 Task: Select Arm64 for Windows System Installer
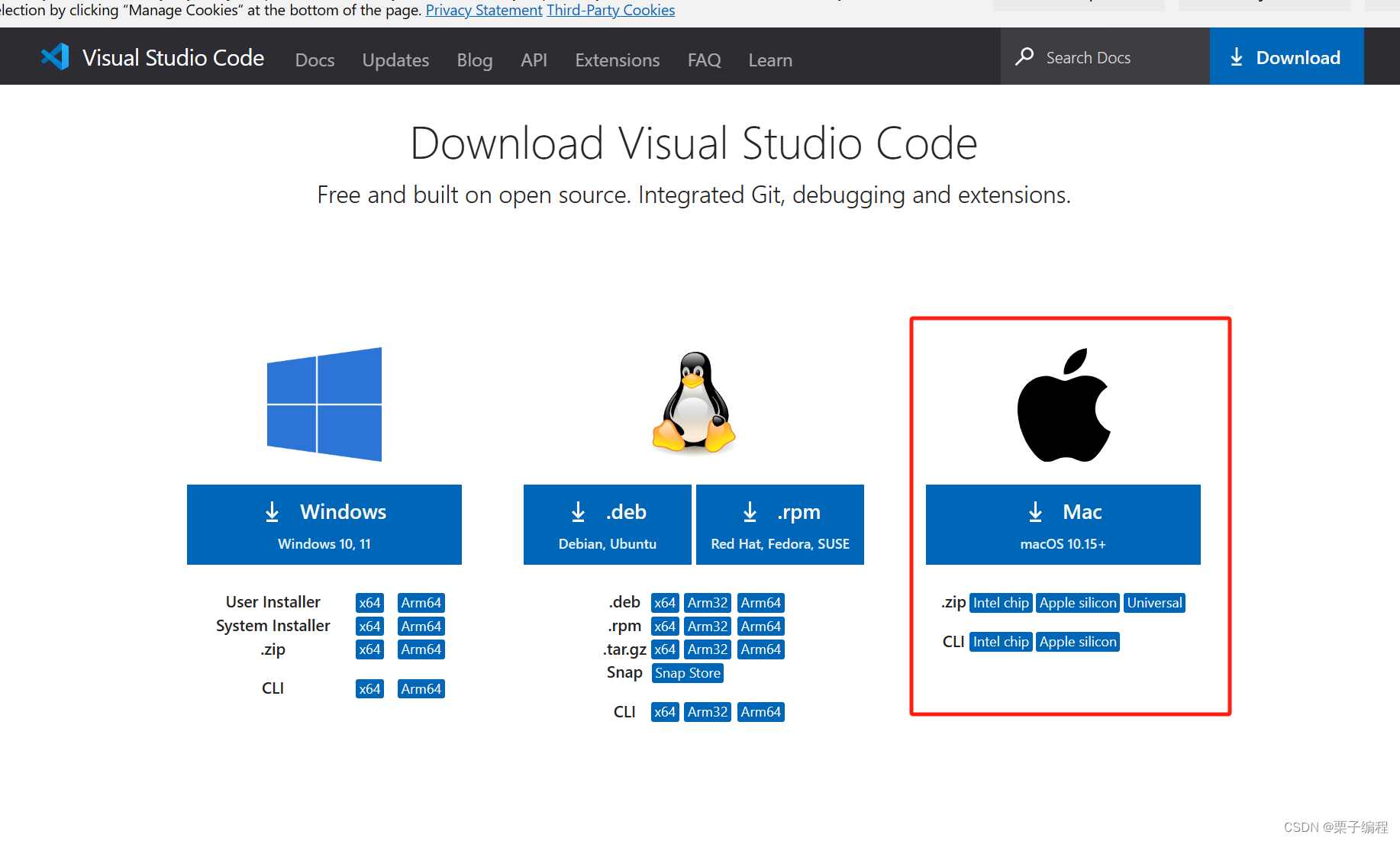[421, 627]
